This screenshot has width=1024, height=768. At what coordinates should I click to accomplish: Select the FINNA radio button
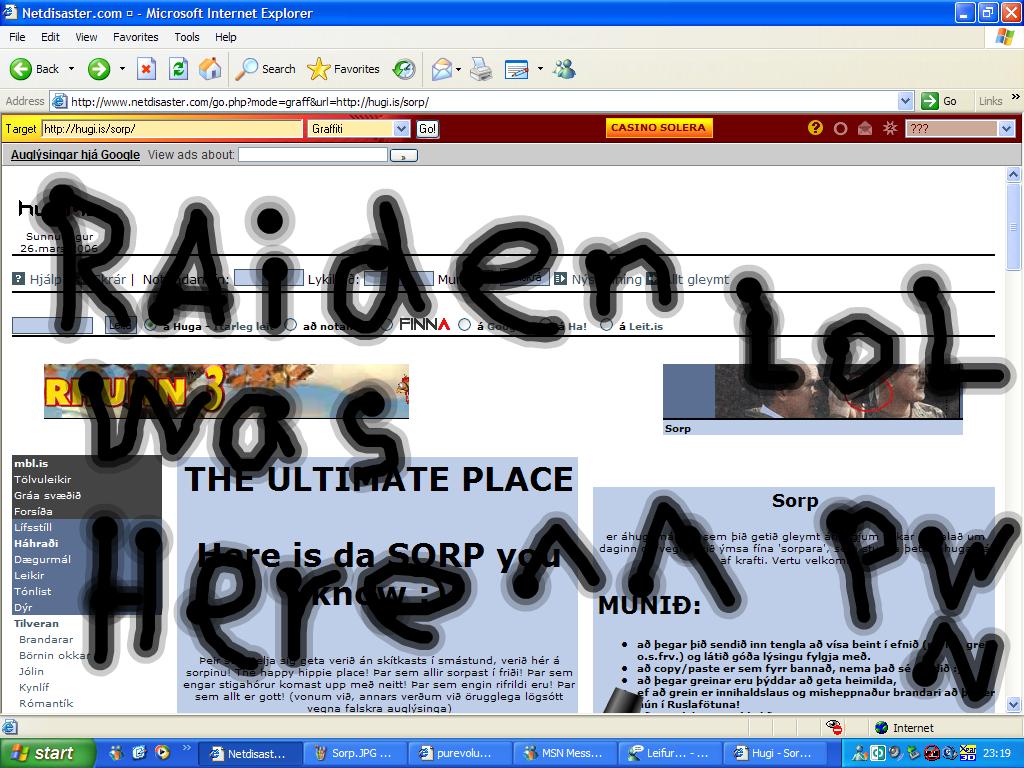click(x=387, y=325)
